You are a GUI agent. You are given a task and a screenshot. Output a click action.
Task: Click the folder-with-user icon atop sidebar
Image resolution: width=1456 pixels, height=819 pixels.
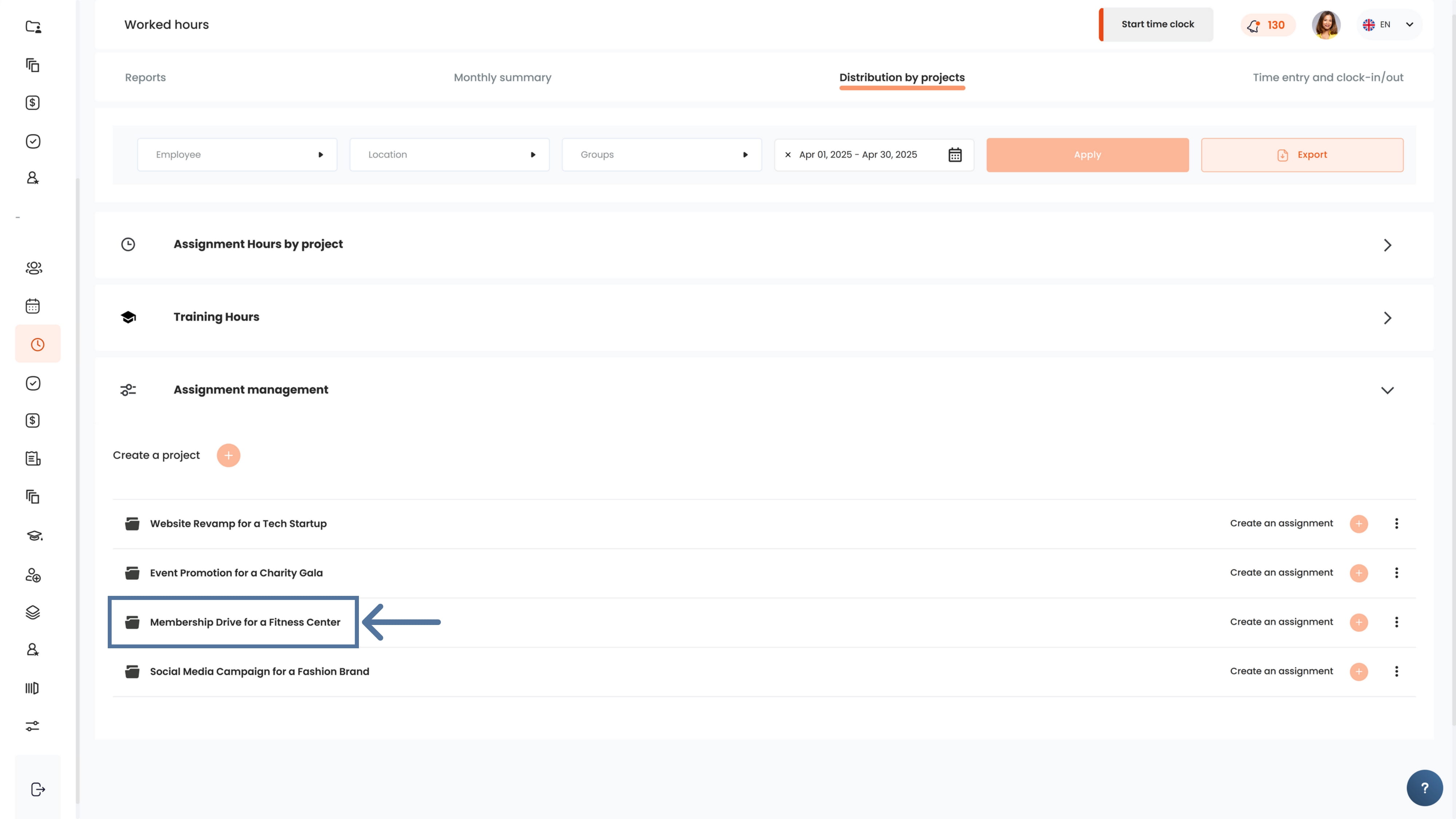pos(33,27)
